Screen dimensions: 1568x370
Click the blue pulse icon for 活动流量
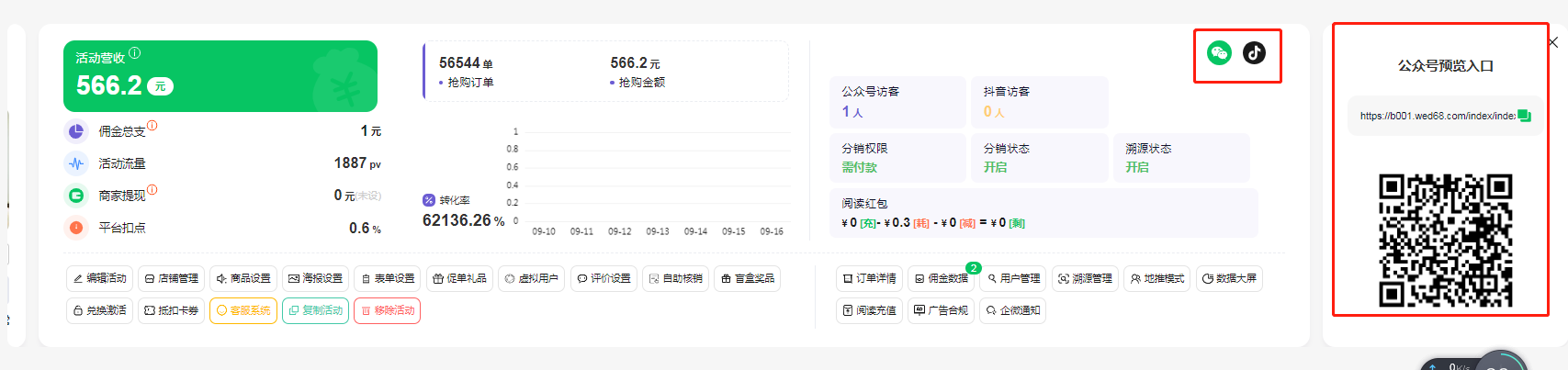tap(76, 163)
